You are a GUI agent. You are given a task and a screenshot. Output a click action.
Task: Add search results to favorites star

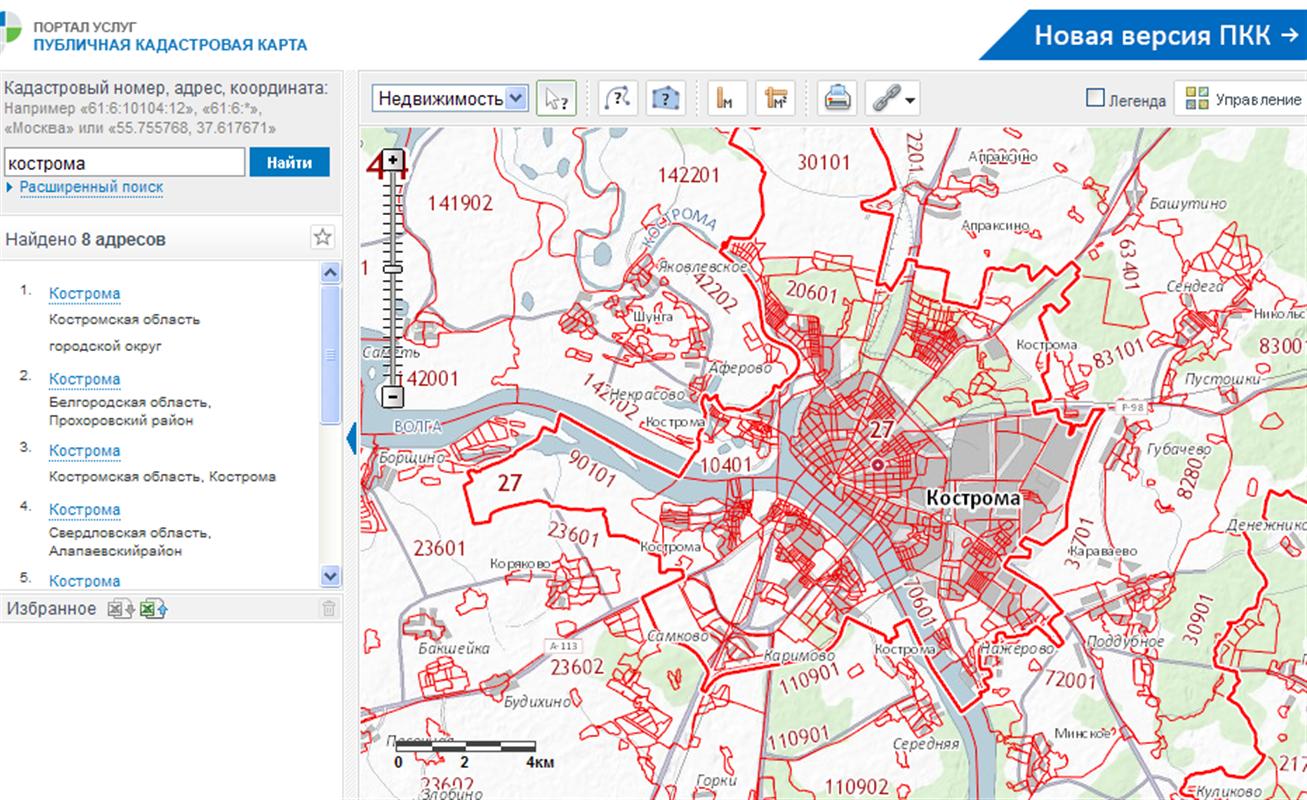[x=322, y=238]
